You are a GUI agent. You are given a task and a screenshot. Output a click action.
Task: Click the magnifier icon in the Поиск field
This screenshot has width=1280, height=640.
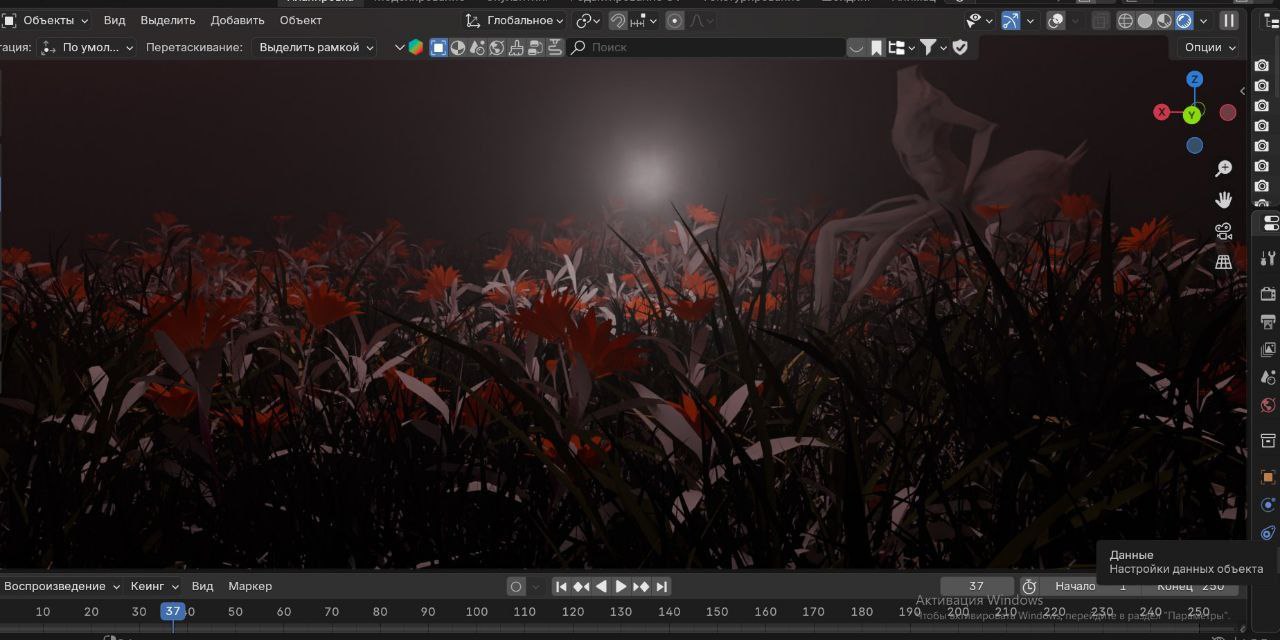click(x=578, y=47)
